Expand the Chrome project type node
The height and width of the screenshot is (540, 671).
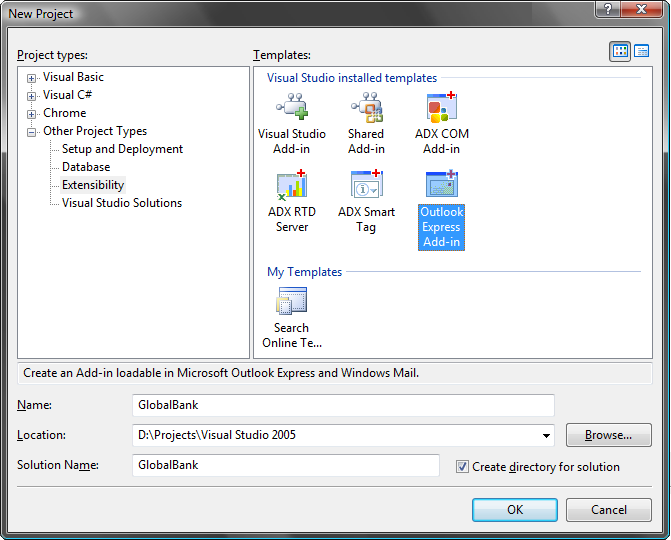(x=31, y=114)
